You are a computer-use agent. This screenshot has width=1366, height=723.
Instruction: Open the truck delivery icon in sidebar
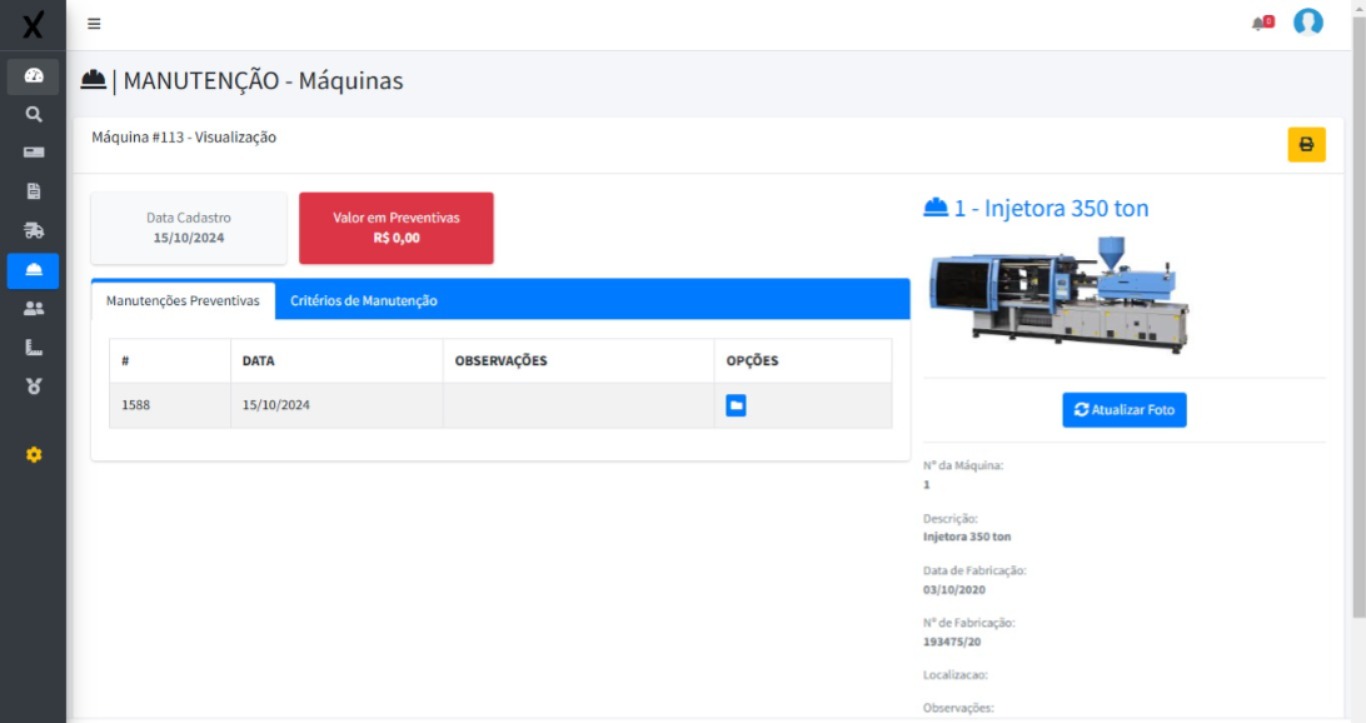33,231
